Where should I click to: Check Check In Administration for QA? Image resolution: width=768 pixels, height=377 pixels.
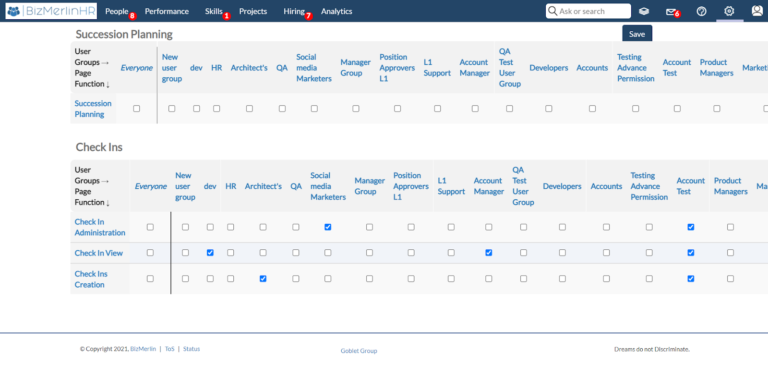296,227
